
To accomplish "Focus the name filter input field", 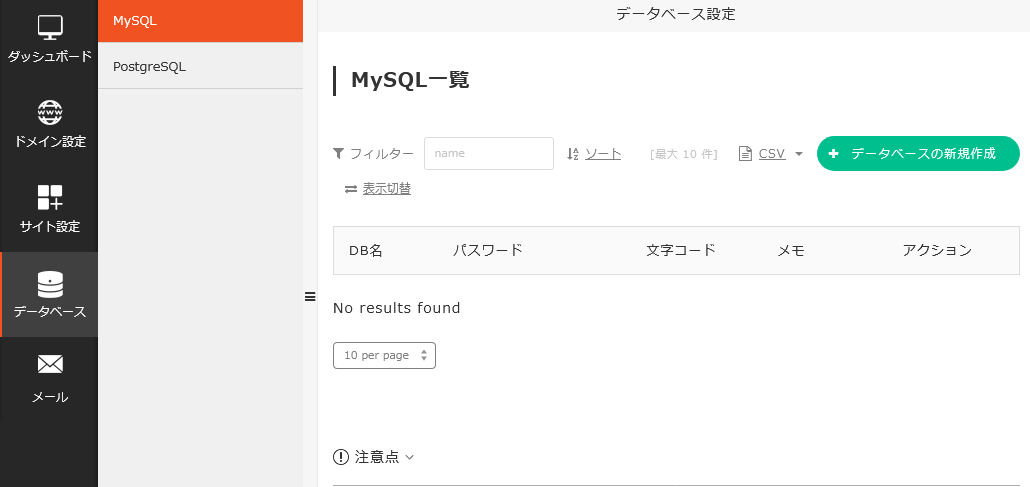I will [x=489, y=153].
